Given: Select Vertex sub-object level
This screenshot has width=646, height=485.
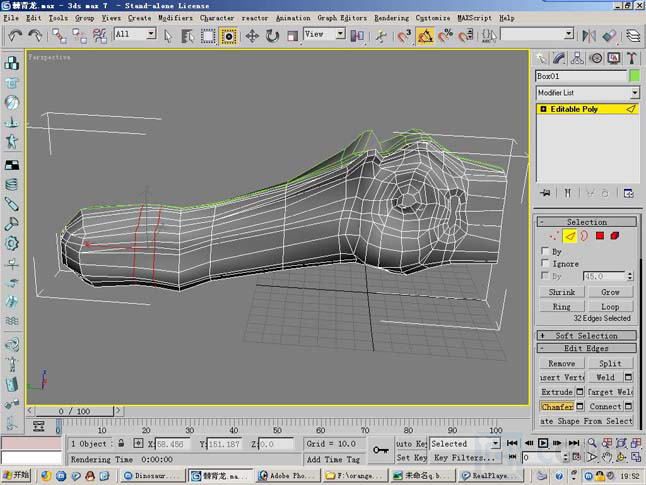Looking at the screenshot, I should (x=554, y=236).
